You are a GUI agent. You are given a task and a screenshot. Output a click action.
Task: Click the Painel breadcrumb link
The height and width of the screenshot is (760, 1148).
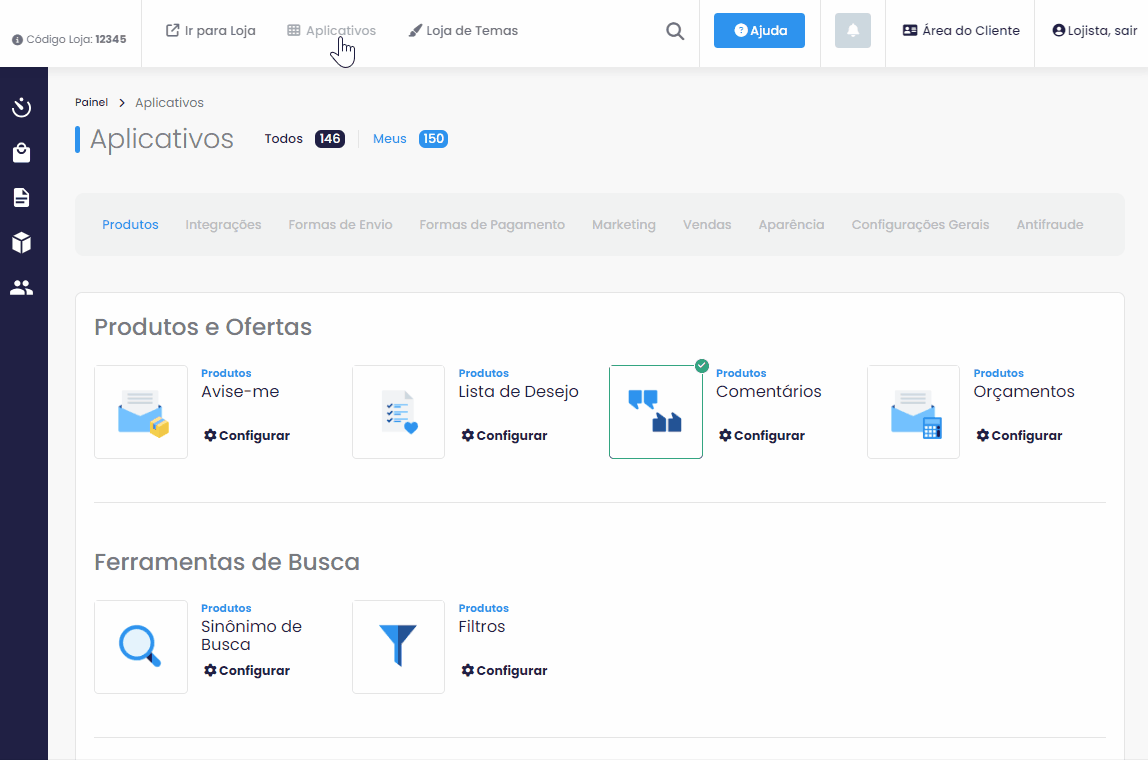(91, 103)
